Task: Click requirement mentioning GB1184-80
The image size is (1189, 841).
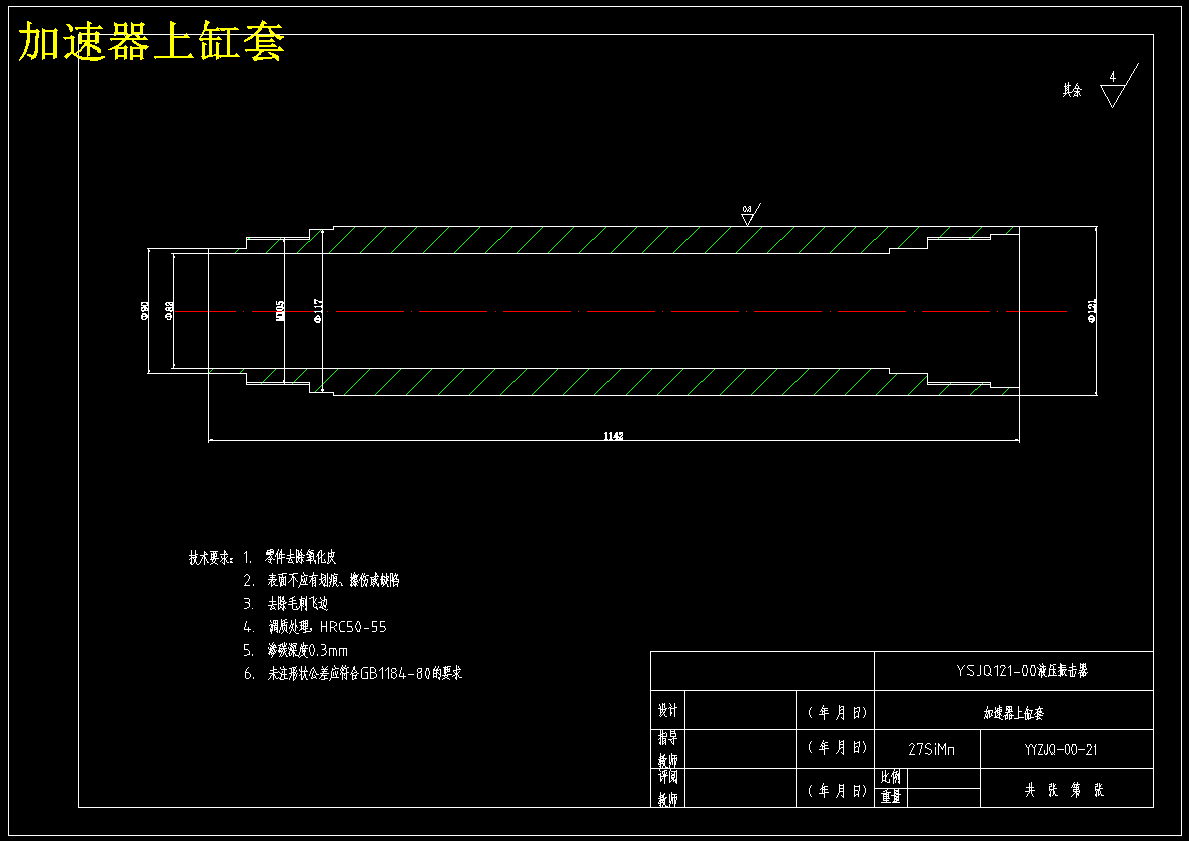Action: point(365,673)
